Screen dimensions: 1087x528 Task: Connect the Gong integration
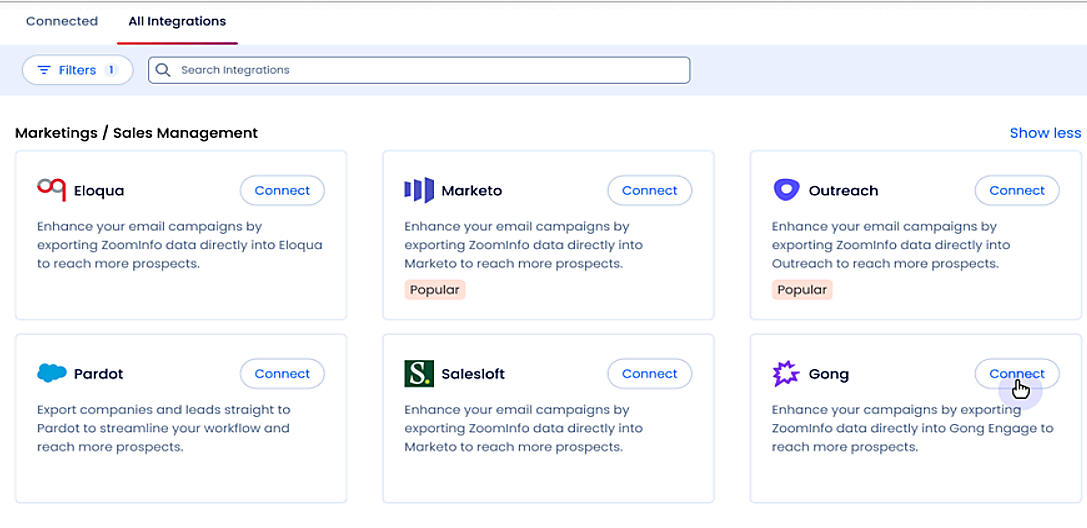click(x=1017, y=373)
